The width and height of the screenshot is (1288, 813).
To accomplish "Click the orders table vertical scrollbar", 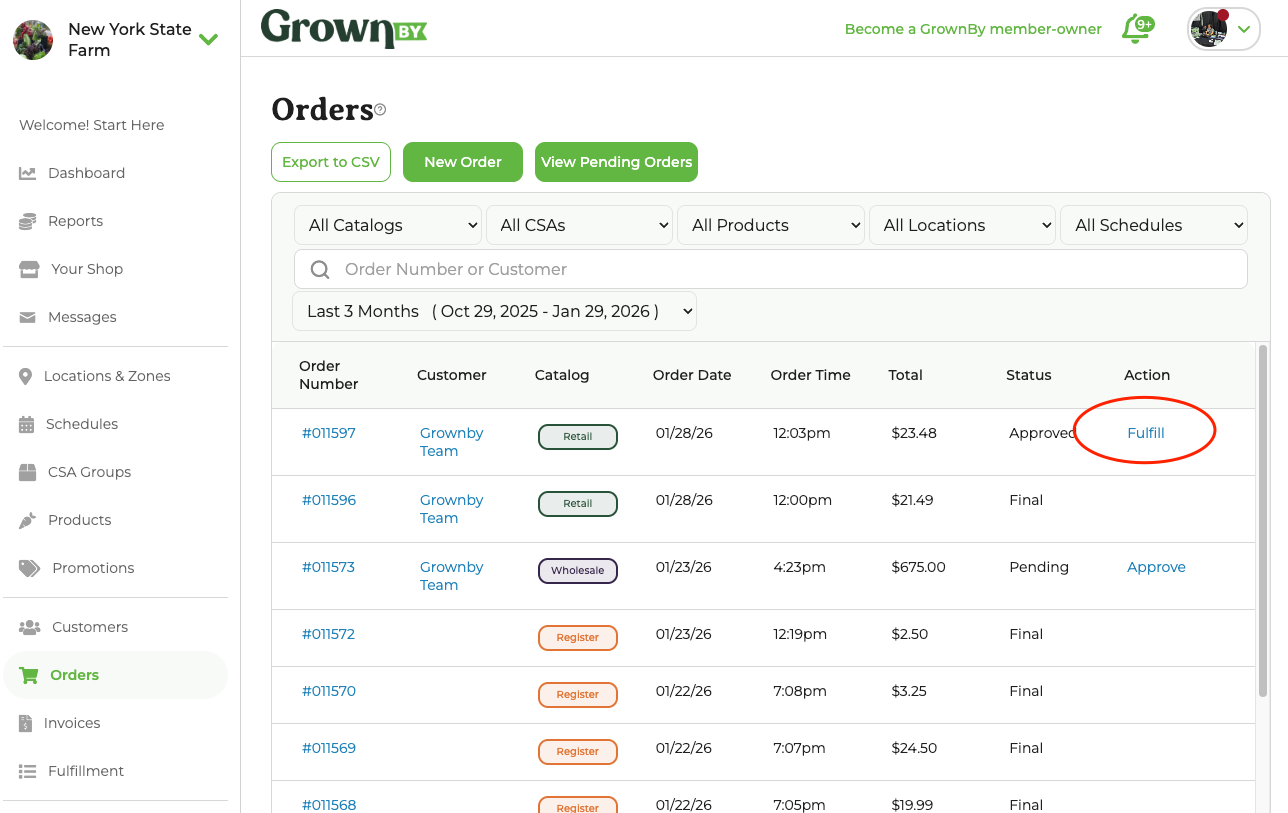I will pyautogui.click(x=1262, y=520).
